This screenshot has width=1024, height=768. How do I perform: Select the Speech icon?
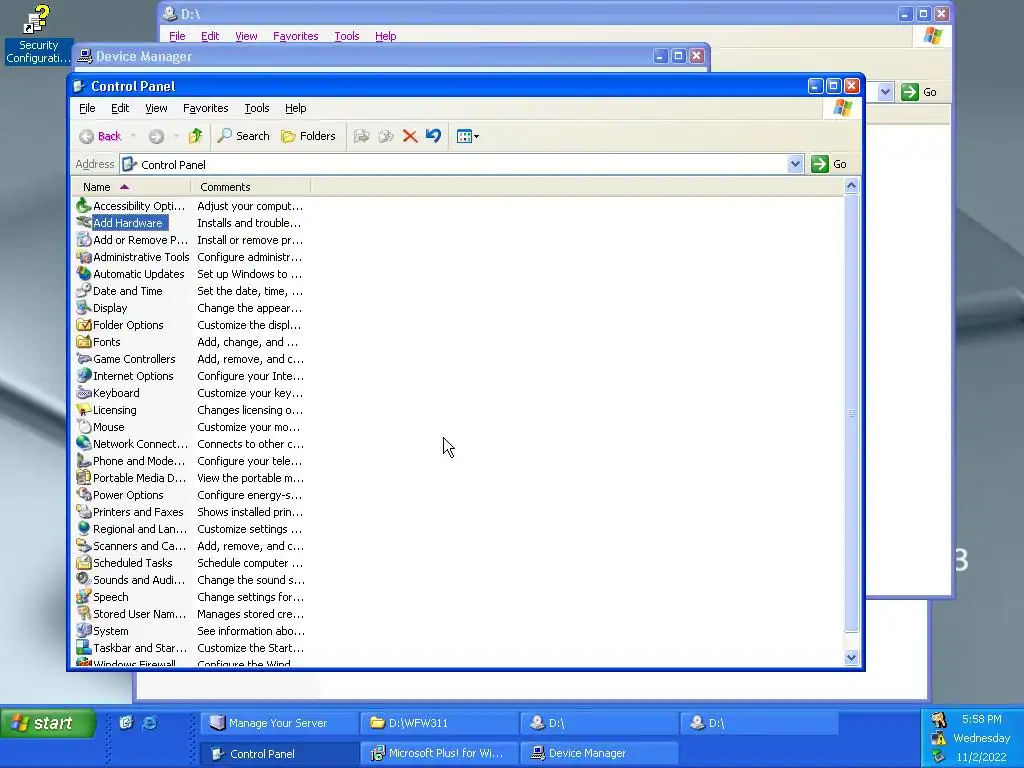click(x=84, y=596)
